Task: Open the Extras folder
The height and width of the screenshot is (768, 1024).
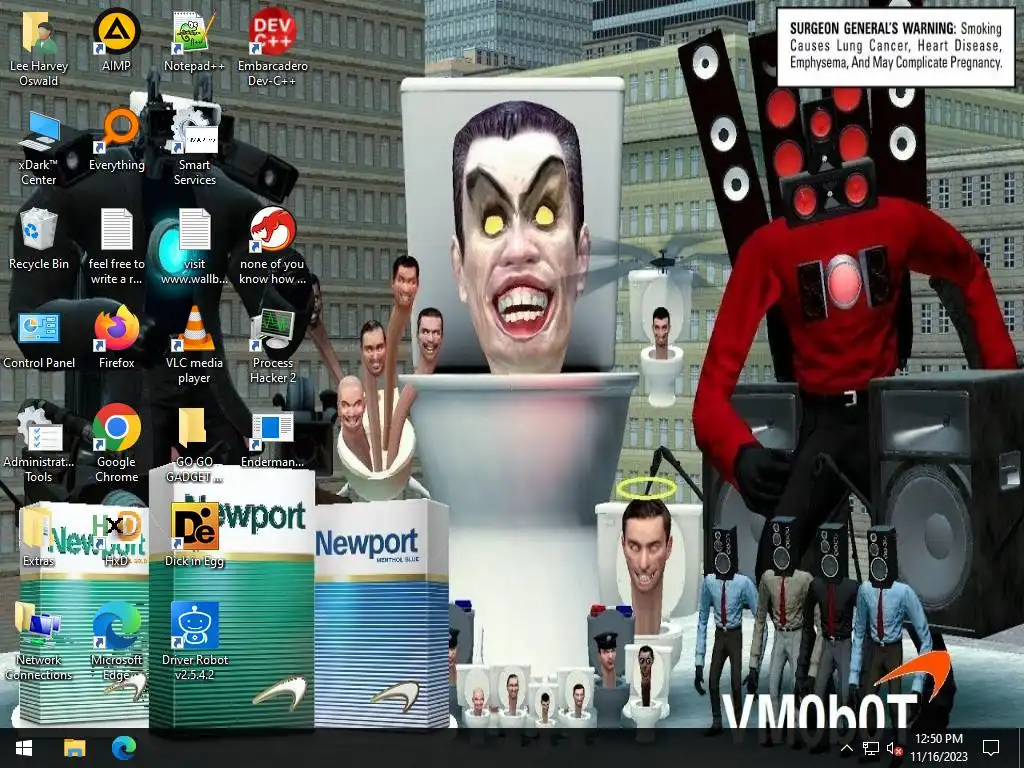Action: 39,537
